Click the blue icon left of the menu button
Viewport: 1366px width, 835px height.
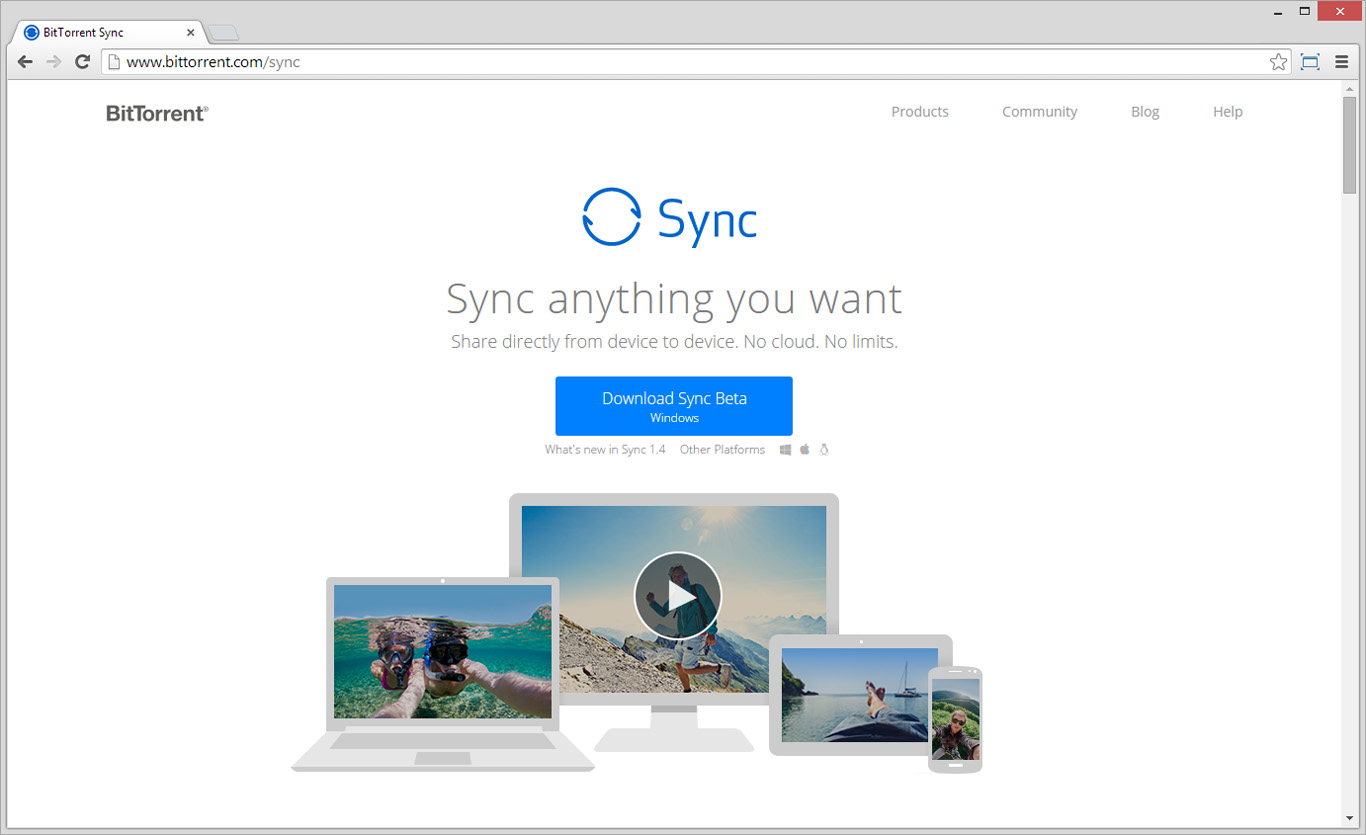(1310, 62)
